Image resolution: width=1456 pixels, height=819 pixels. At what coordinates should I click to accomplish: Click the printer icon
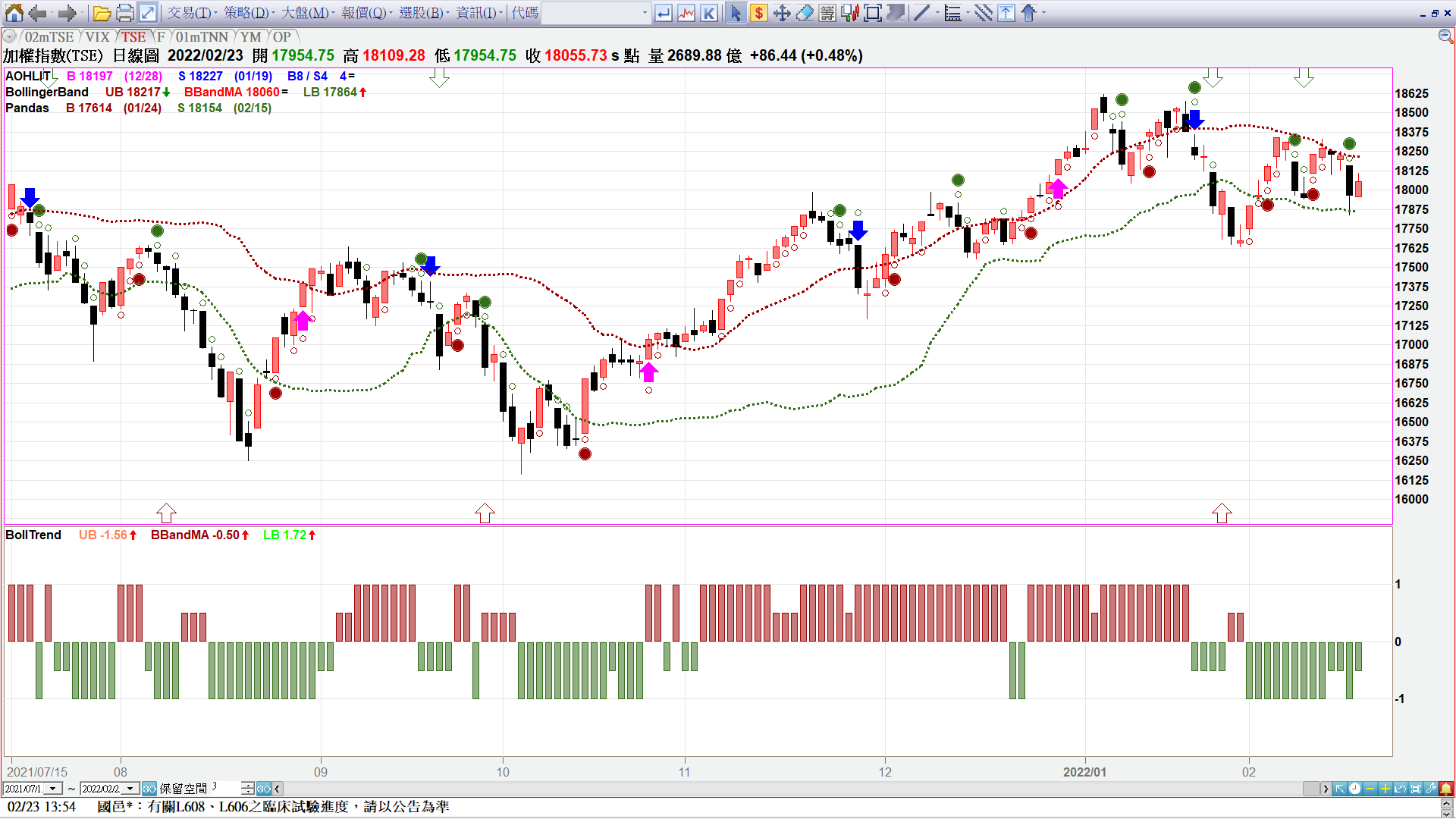click(125, 13)
